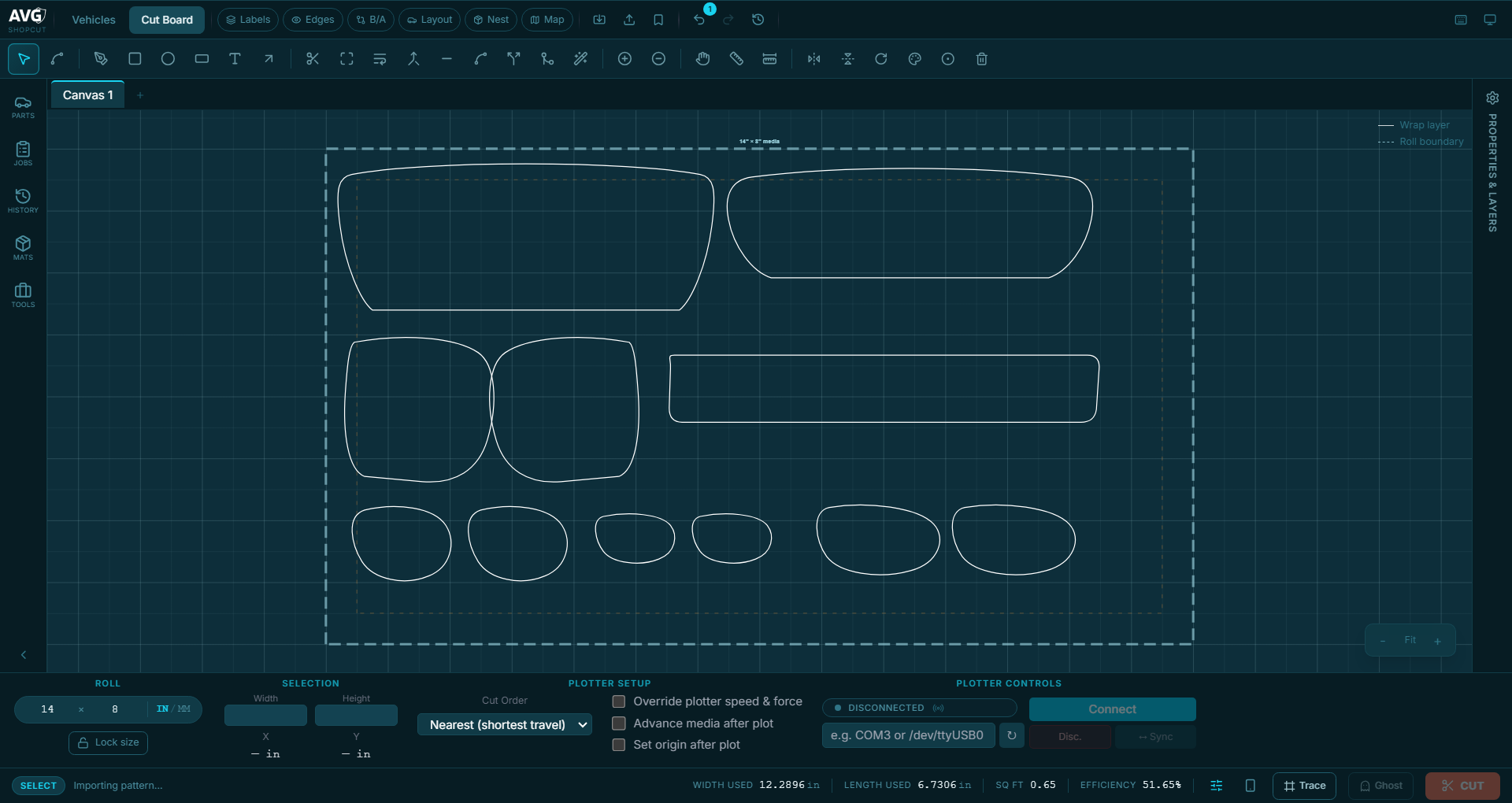Click the zoom out minus-circle icon
Screen dimensions: 1512x803
pos(658,59)
